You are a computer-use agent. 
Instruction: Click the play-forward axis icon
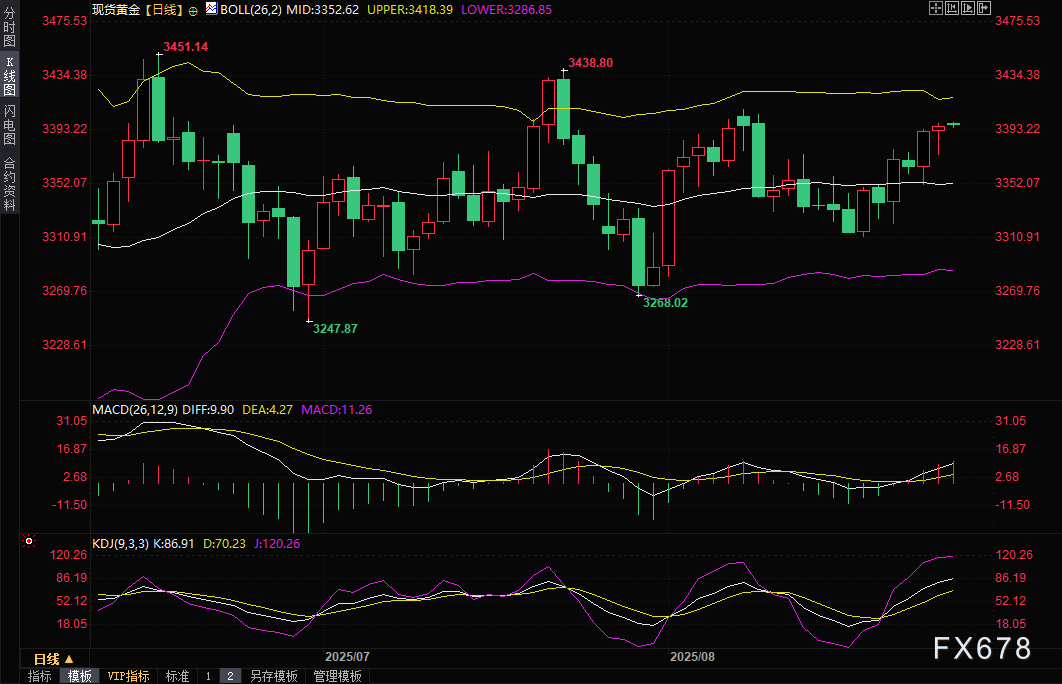966,8
